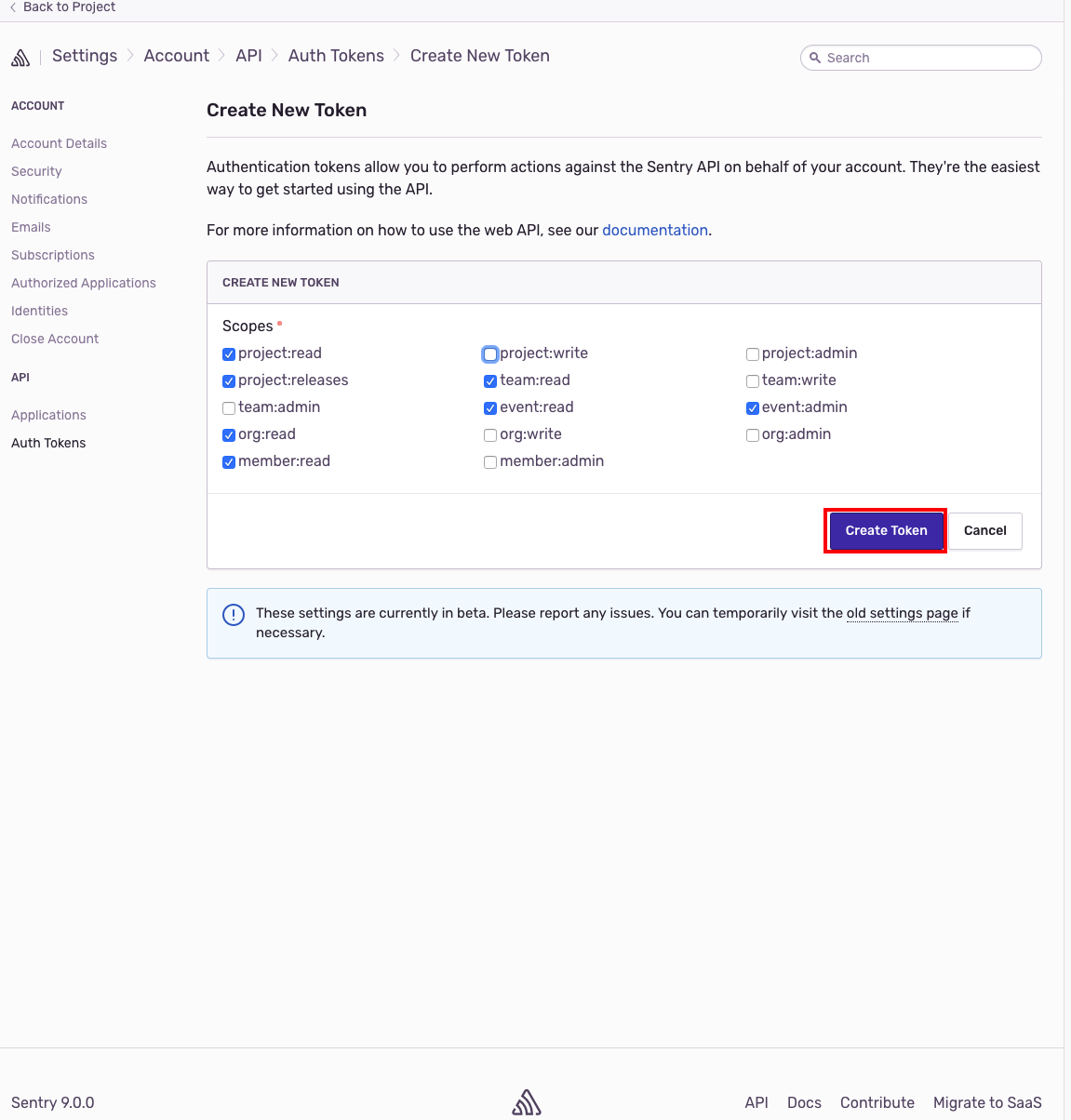
Task: Visit the old settings page link
Action: point(902,613)
